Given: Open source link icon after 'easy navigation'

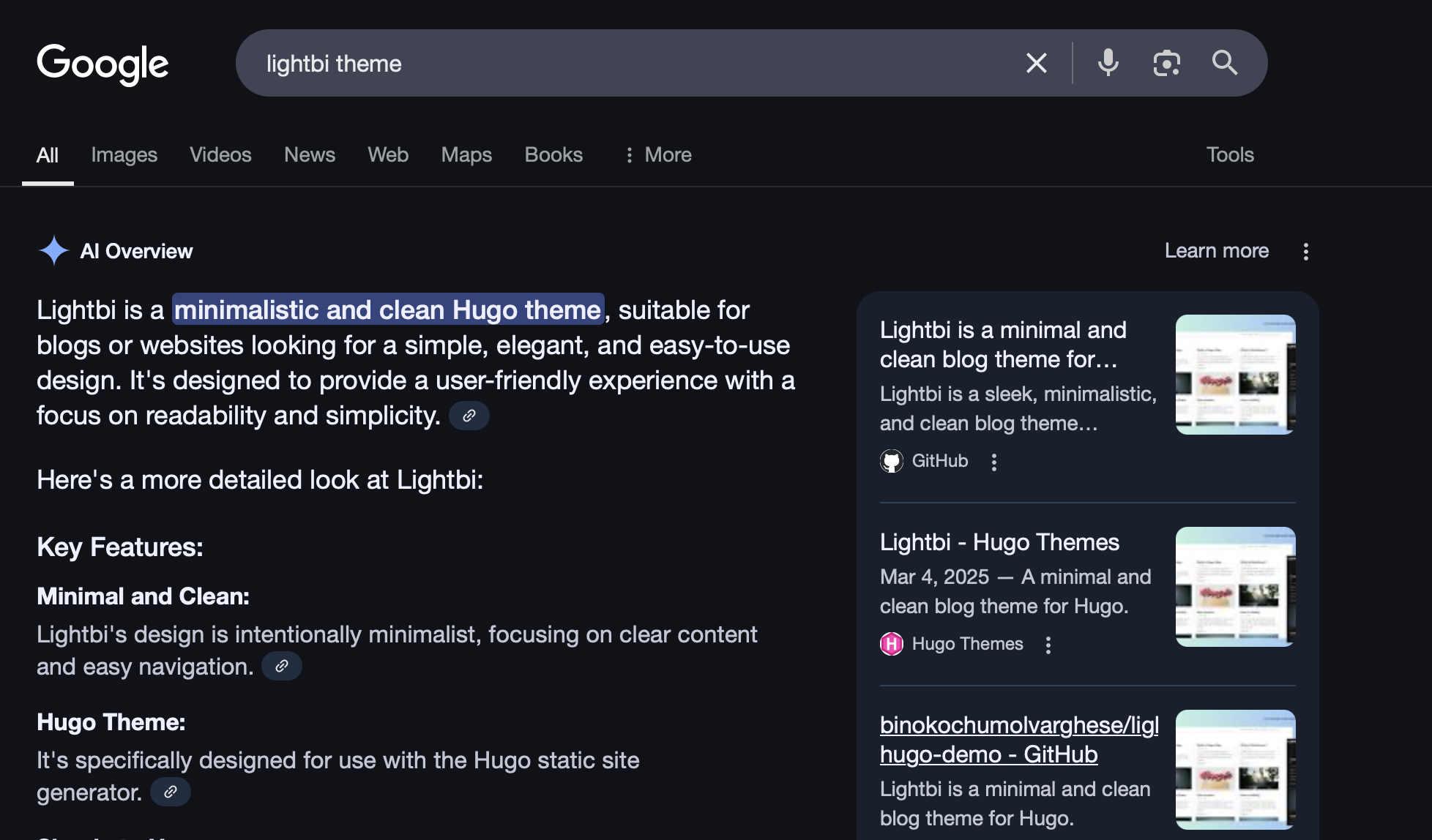Looking at the screenshot, I should coord(282,666).
